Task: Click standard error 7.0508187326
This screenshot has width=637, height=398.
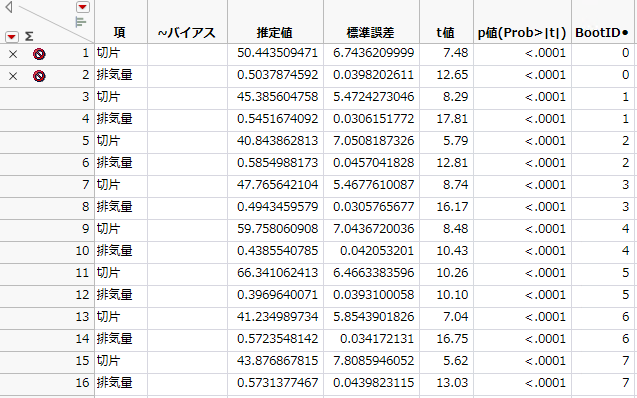Action: [374, 141]
